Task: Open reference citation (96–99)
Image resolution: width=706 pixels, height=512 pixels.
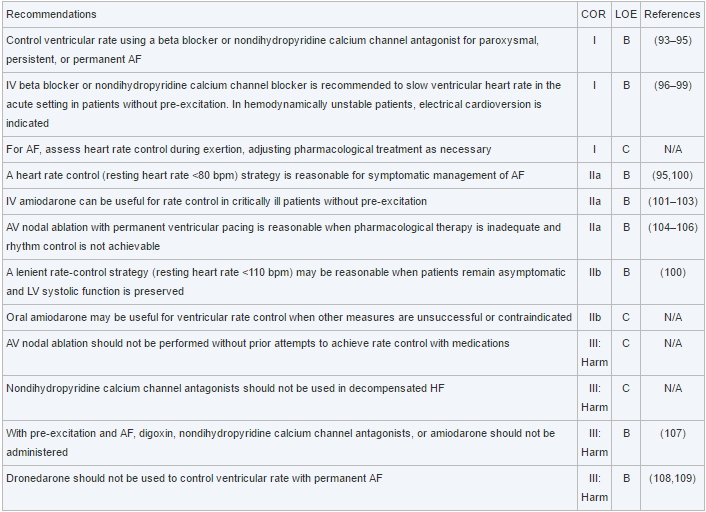Action: (x=672, y=85)
